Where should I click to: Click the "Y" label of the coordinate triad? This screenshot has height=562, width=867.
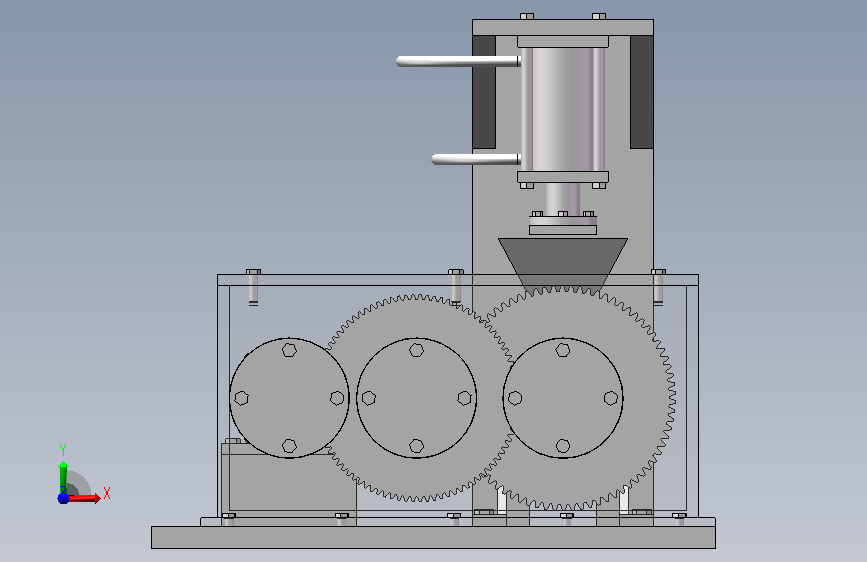63,450
